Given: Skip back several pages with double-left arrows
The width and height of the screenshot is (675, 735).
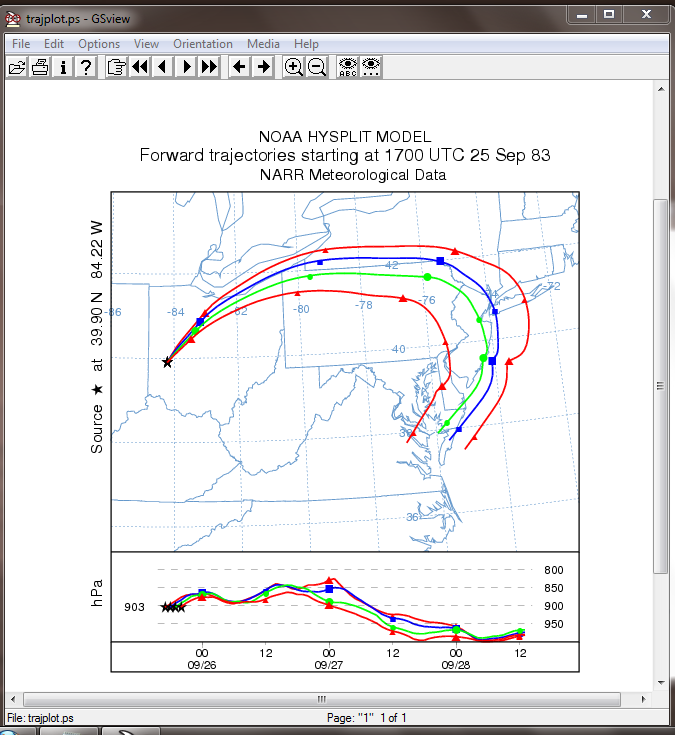Looking at the screenshot, I should (x=139, y=67).
